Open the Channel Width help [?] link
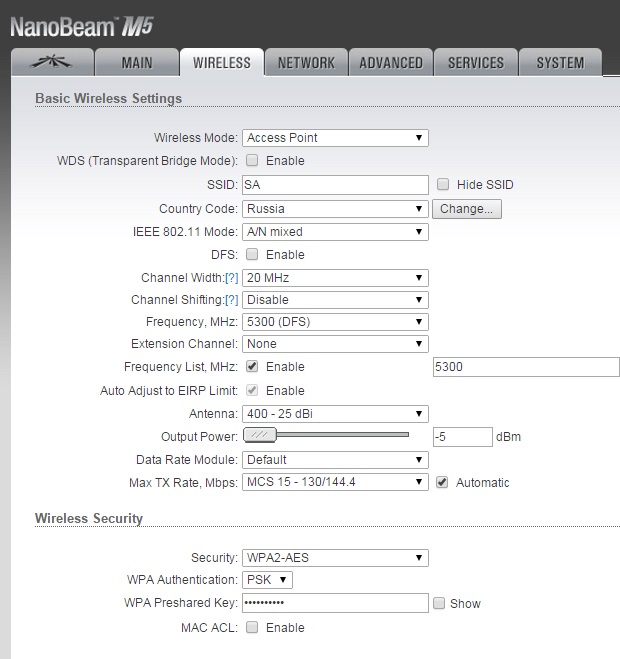Image resolution: width=620 pixels, height=659 pixels. (x=232, y=278)
